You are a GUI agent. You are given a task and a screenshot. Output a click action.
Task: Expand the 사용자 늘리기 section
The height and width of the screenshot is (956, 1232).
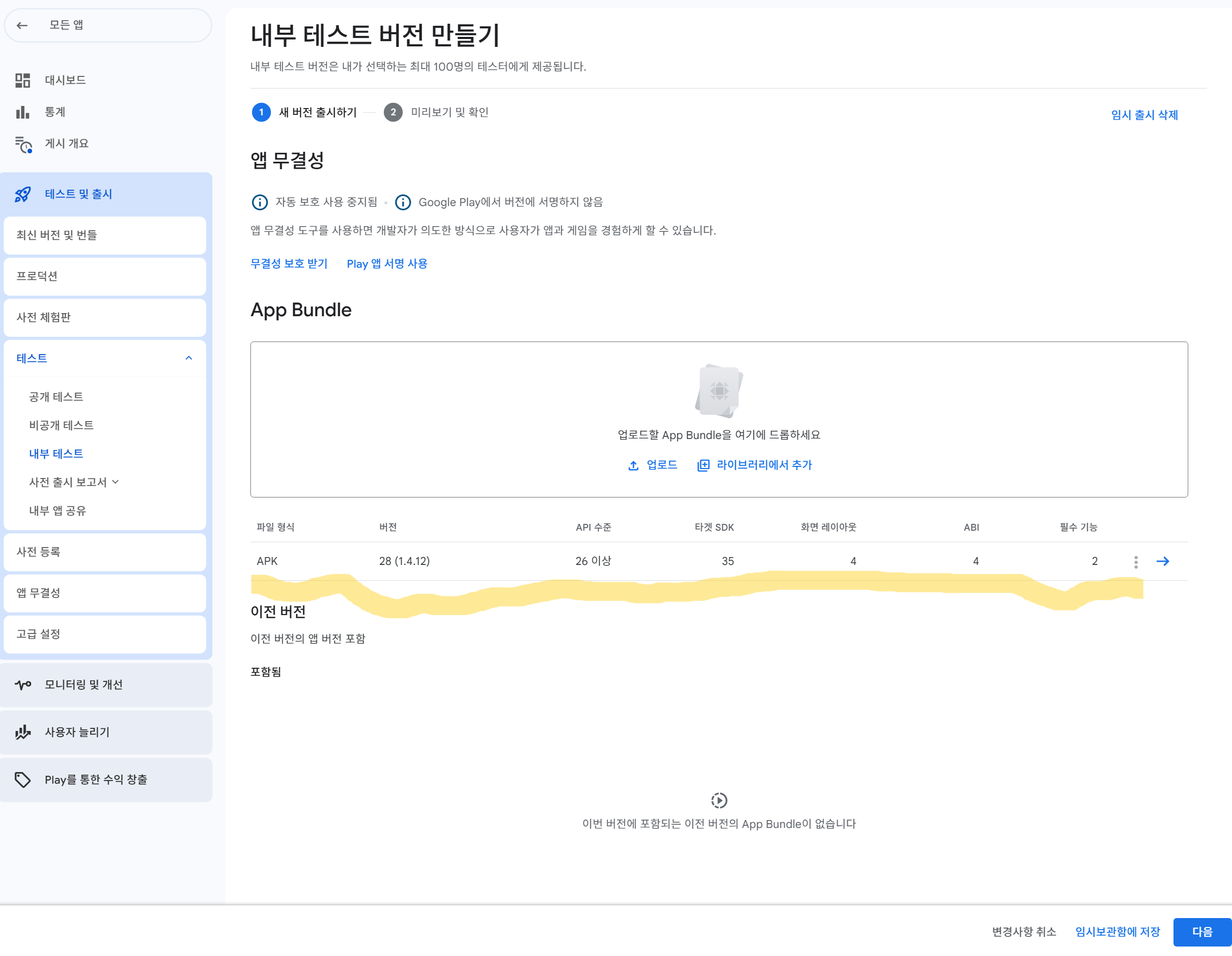77,732
